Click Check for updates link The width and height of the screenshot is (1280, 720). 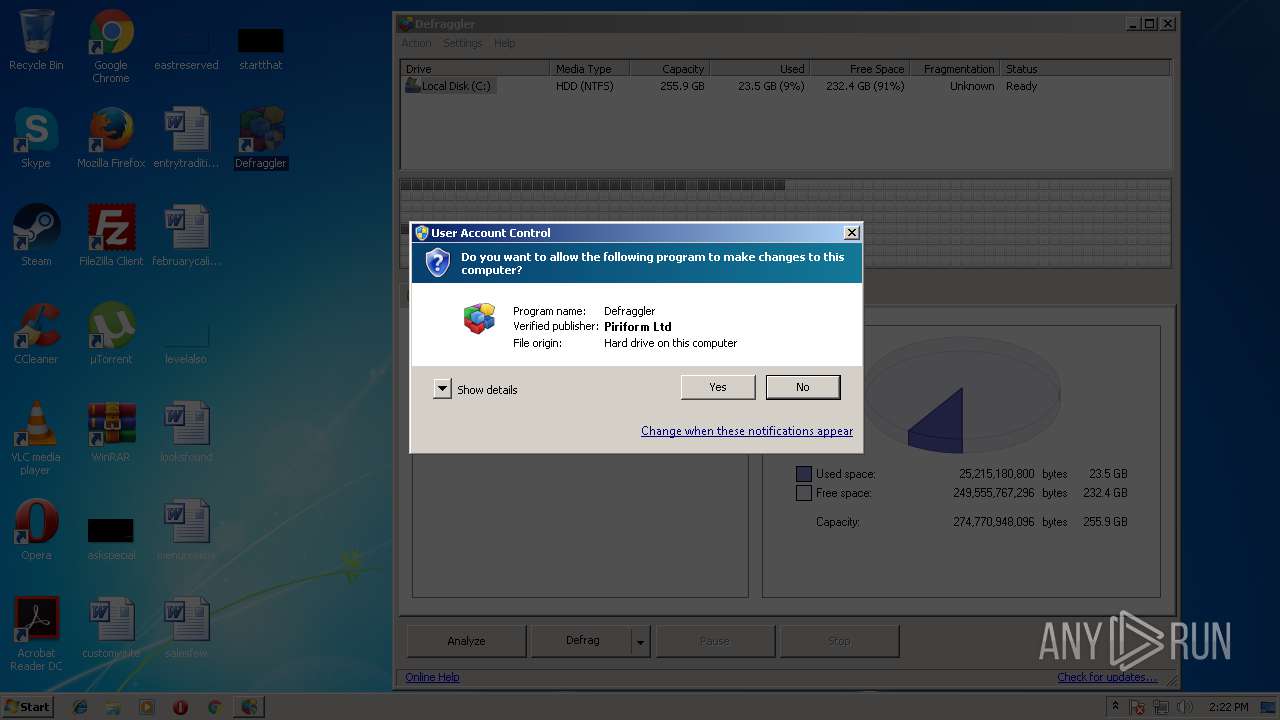click(1107, 677)
